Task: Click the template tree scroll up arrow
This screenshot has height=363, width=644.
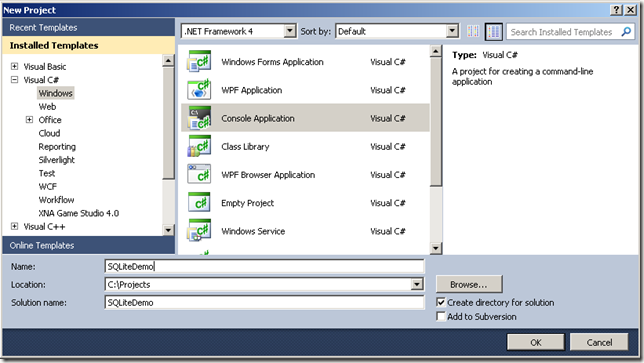Action: 168,61
